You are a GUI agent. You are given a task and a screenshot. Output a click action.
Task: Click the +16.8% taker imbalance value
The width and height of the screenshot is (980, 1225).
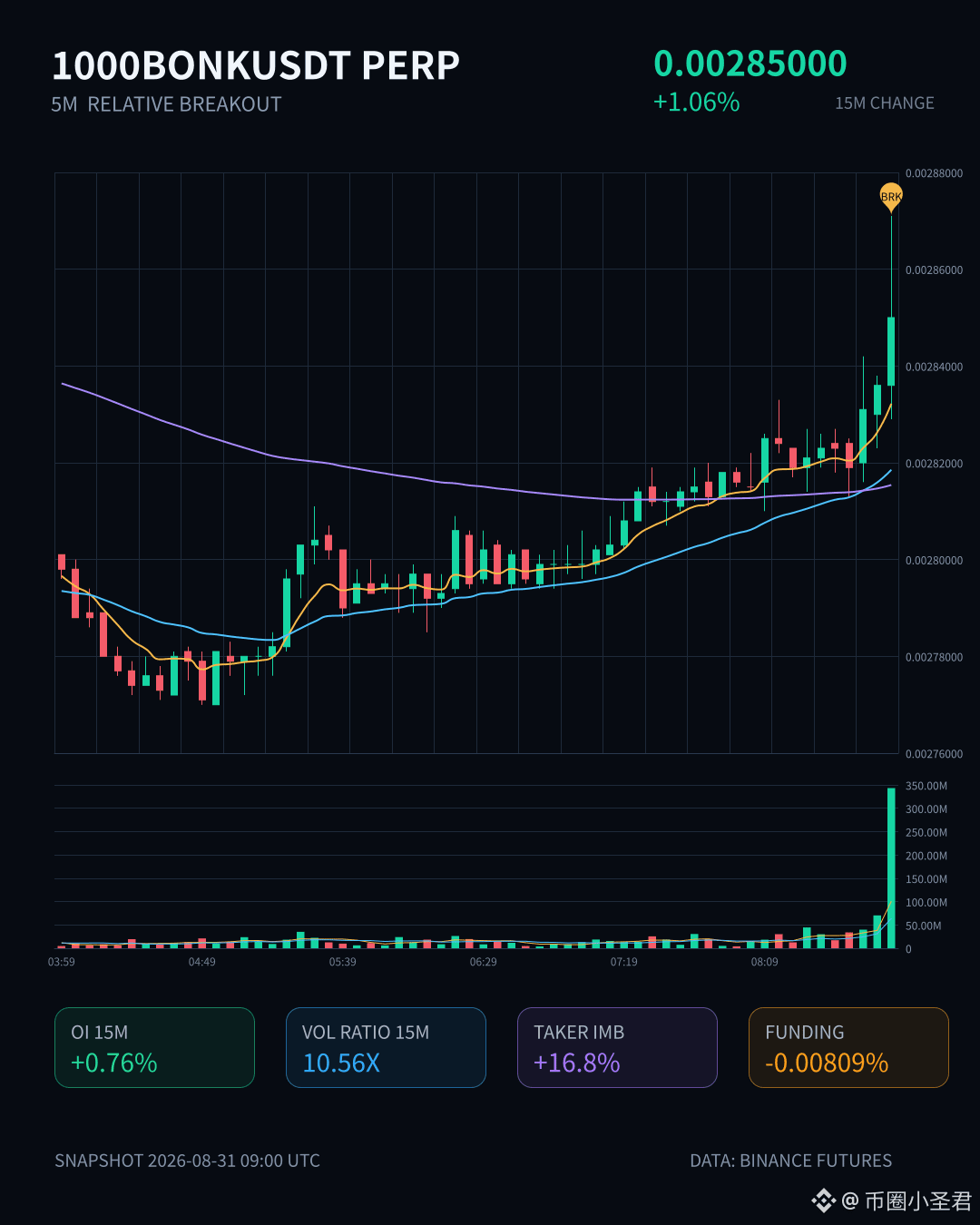coord(577,1063)
